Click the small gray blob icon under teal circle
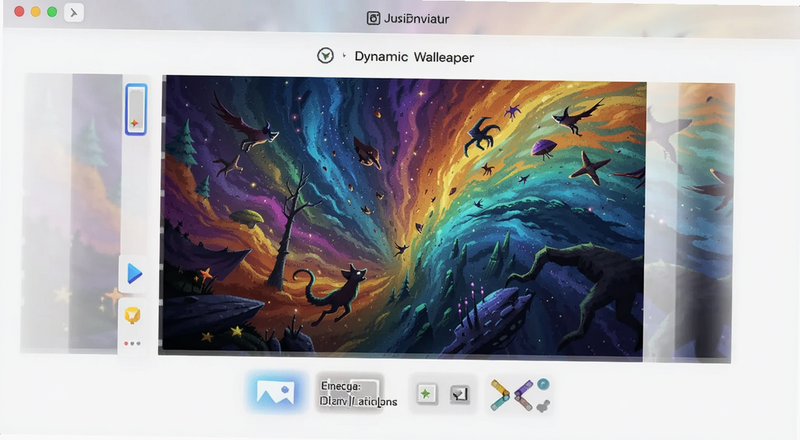This screenshot has height=440, width=800. pyautogui.click(x=544, y=405)
